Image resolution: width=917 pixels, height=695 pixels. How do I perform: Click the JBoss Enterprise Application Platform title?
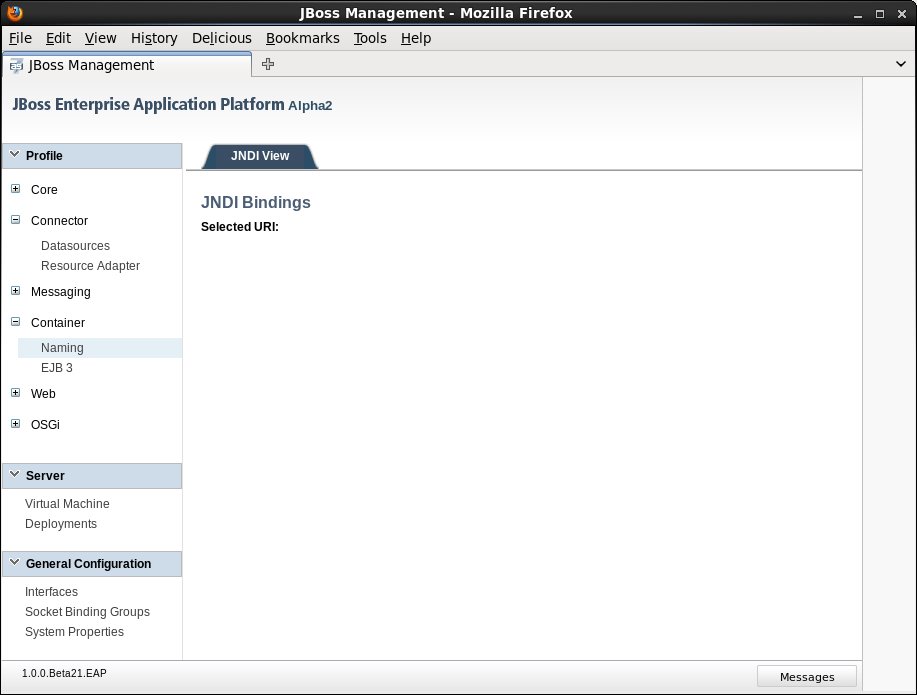(x=148, y=104)
